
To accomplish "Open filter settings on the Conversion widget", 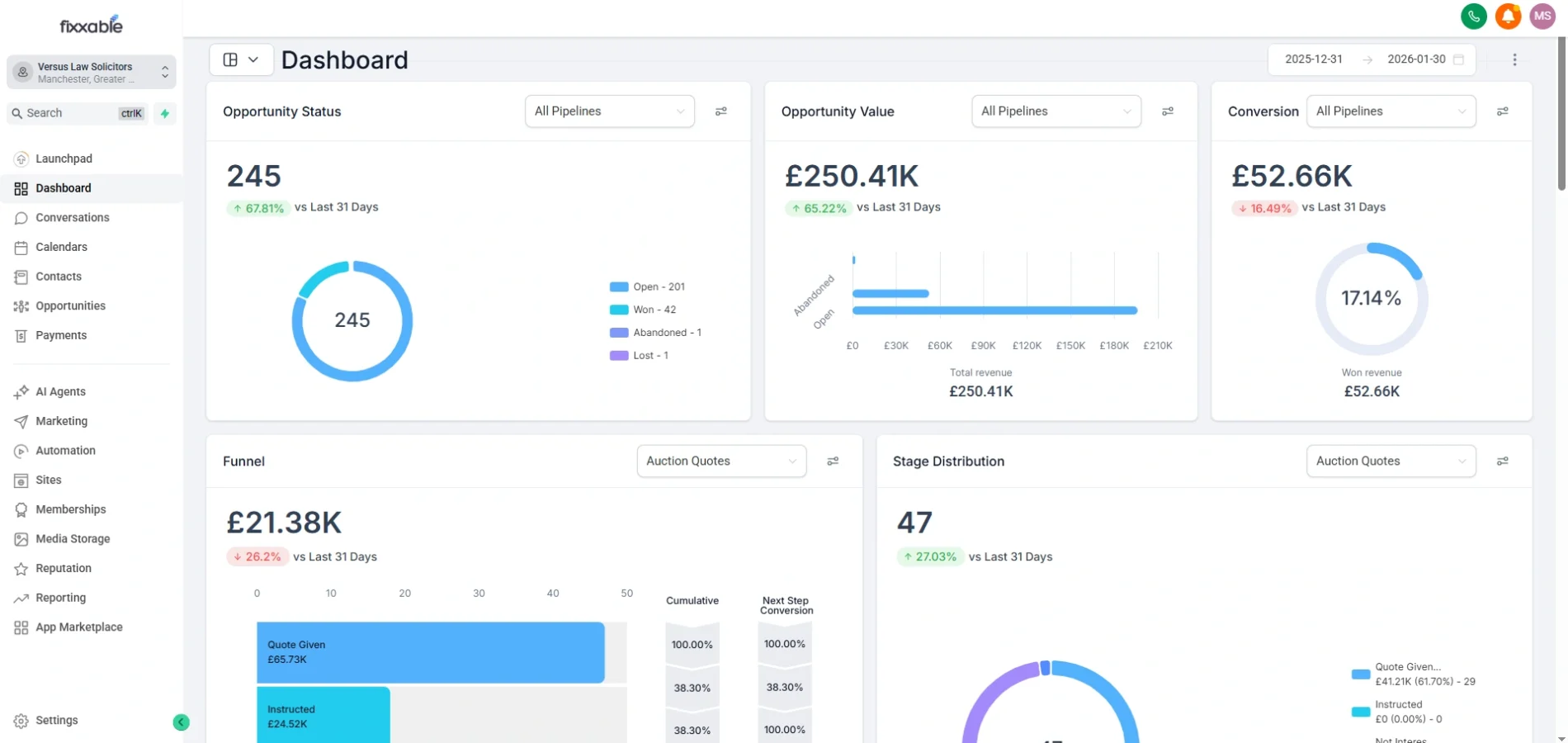I will pos(1503,111).
